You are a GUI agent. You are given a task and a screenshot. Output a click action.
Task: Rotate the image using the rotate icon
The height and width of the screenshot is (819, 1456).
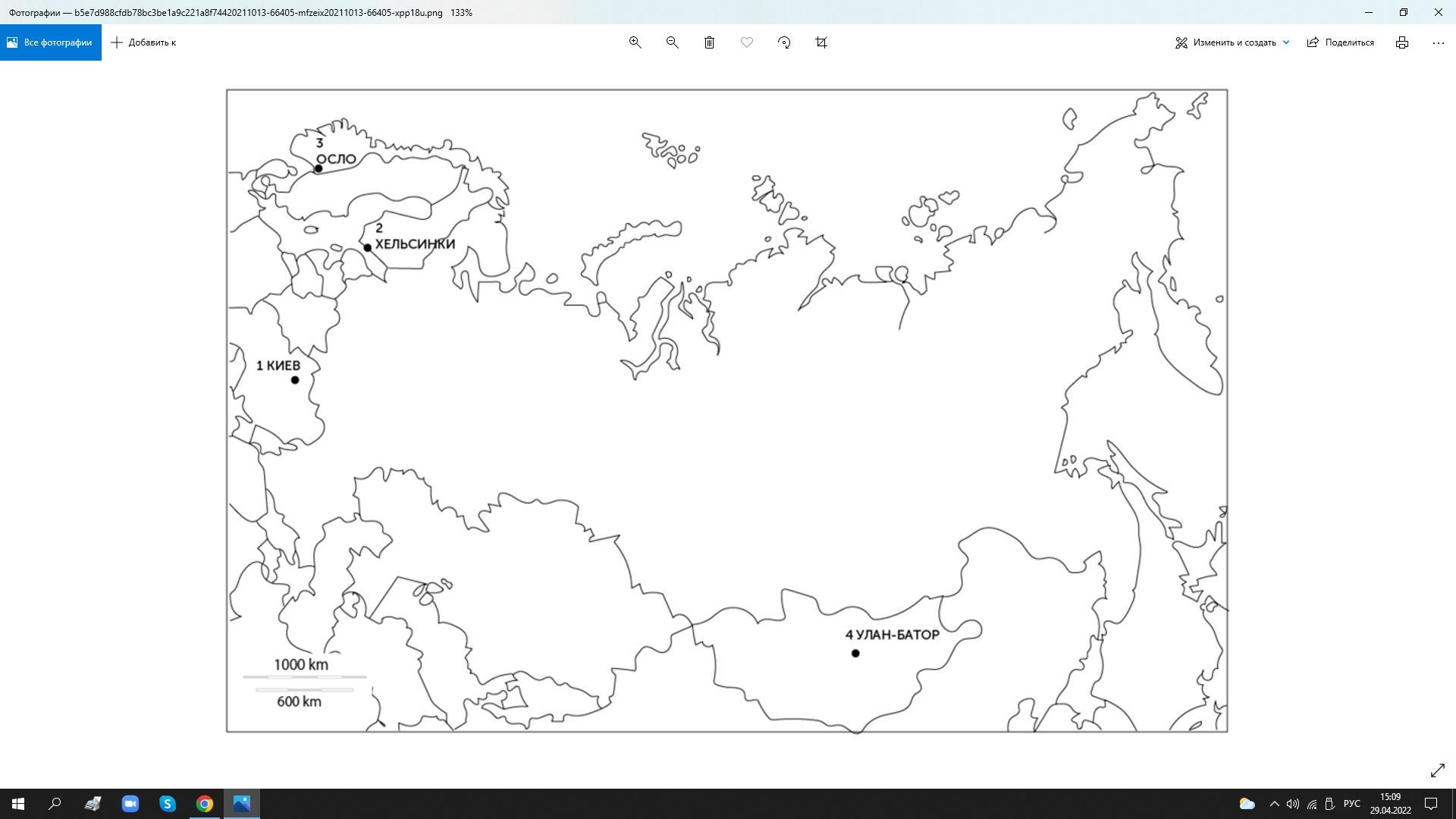784,42
